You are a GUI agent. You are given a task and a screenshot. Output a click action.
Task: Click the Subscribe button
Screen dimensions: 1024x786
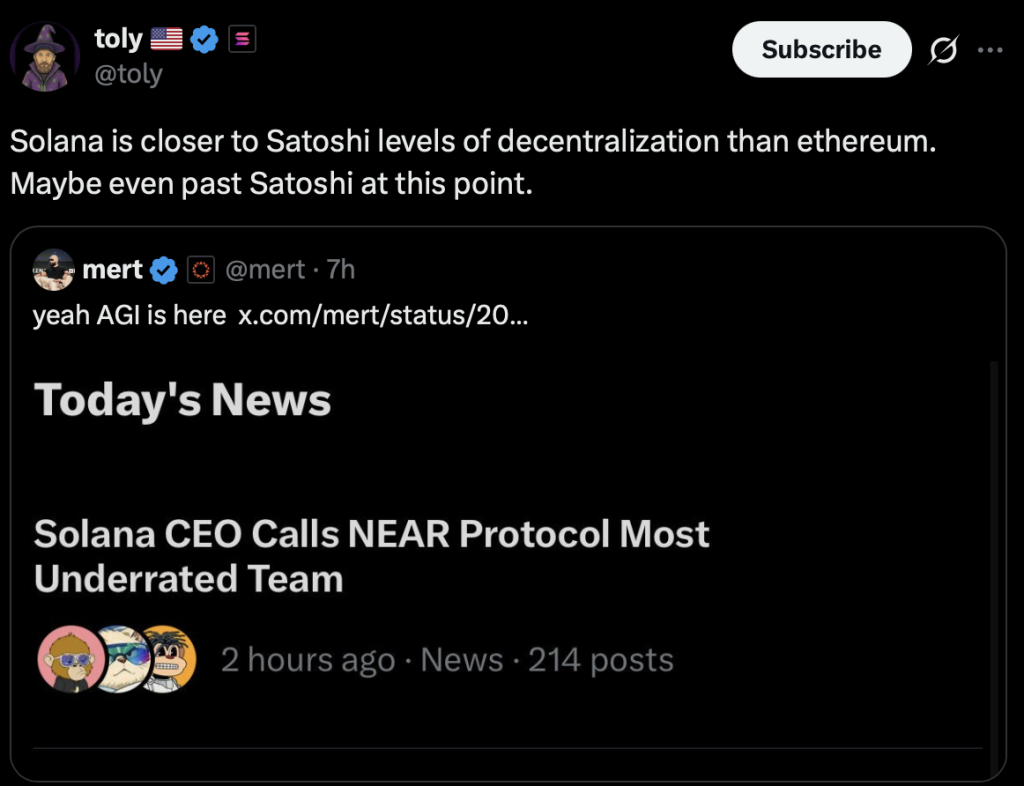(x=821, y=49)
